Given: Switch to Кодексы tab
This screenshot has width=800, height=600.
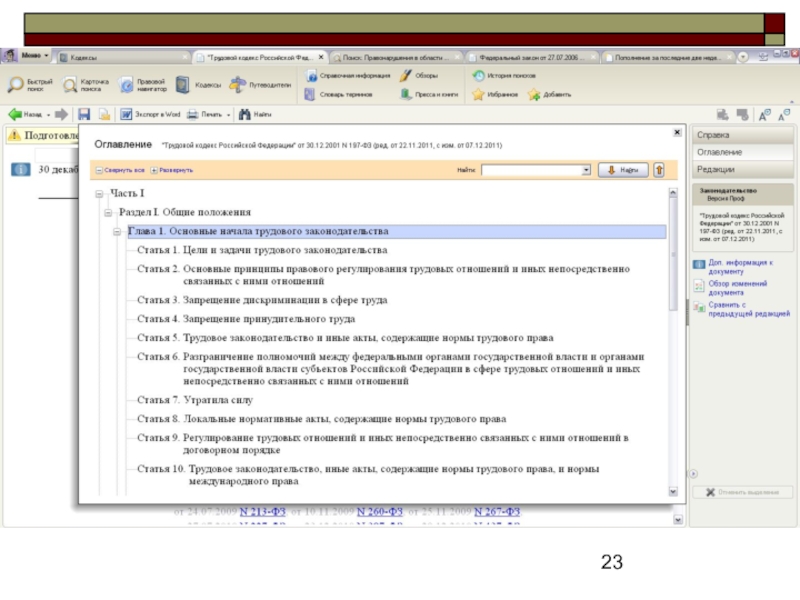Looking at the screenshot, I should [x=124, y=58].
